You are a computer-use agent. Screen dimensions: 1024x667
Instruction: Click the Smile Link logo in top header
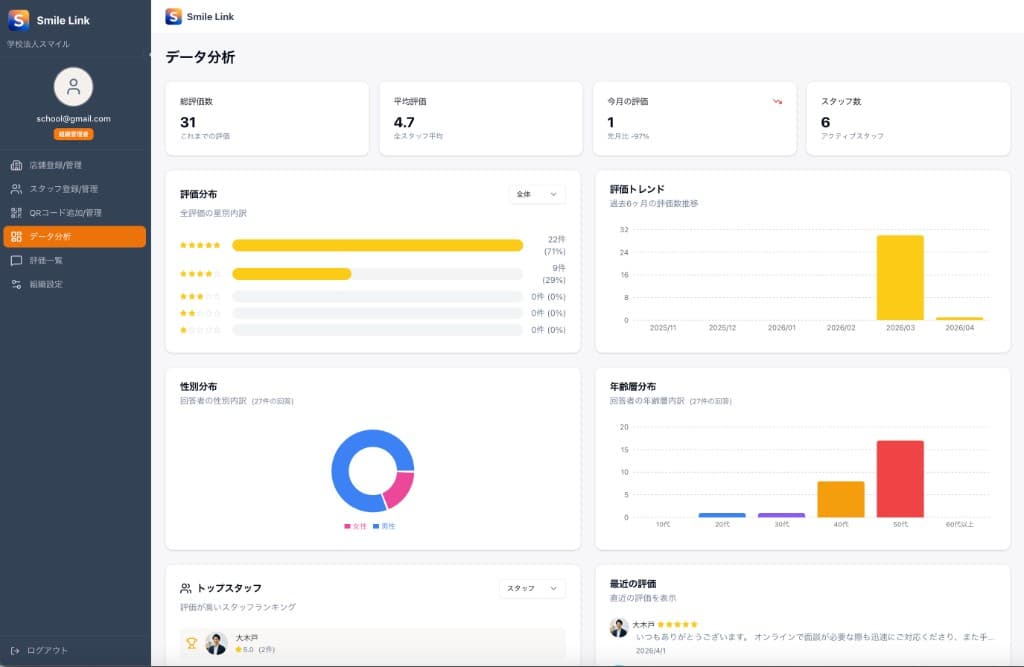tap(174, 16)
